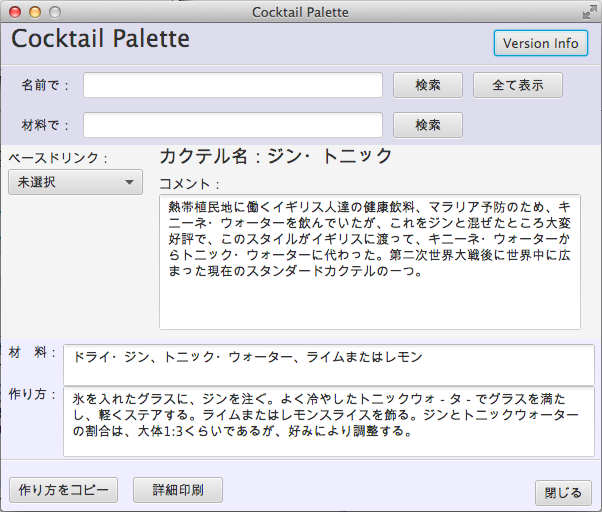
Task: Open the Version Info dialog
Action: click(540, 43)
